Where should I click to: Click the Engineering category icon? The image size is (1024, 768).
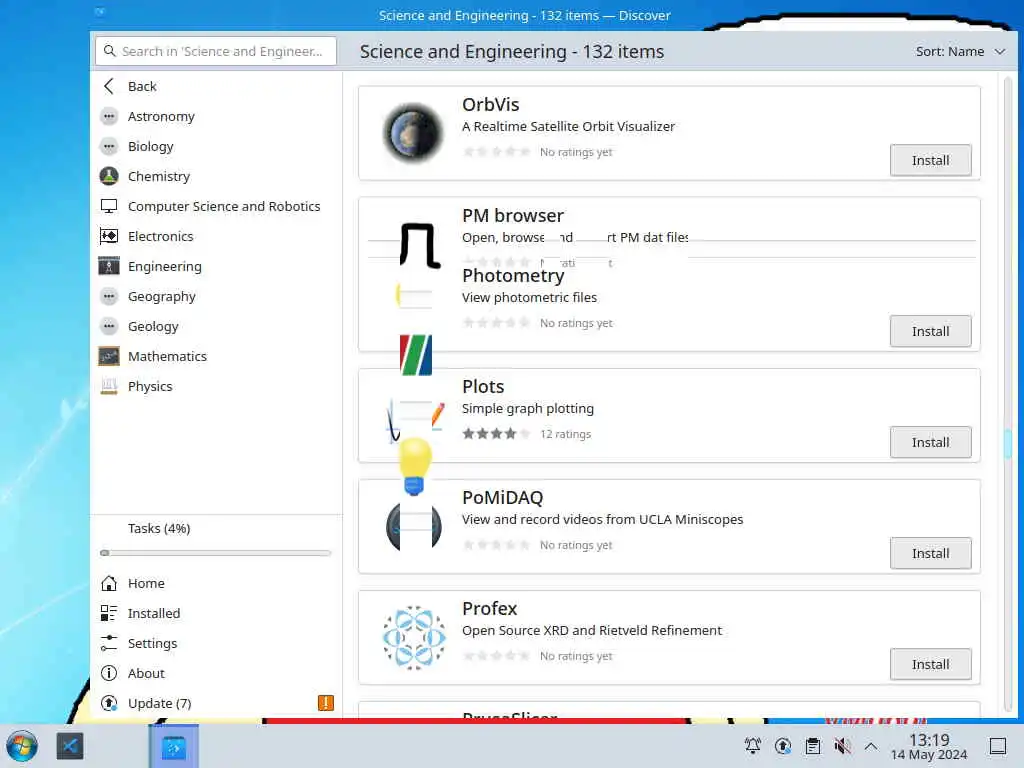109,266
